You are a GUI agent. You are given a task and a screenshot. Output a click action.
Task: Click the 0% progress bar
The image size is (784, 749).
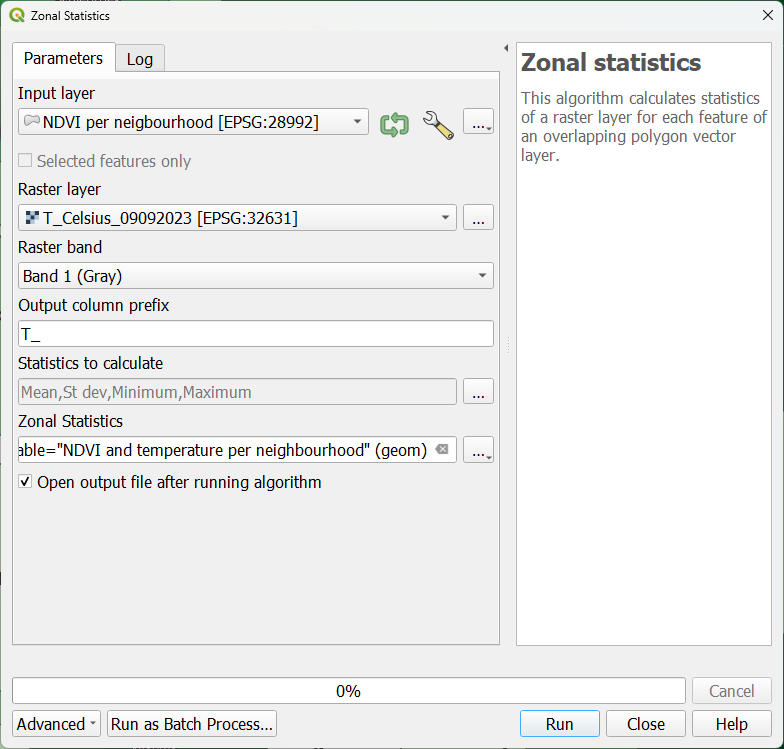click(348, 691)
